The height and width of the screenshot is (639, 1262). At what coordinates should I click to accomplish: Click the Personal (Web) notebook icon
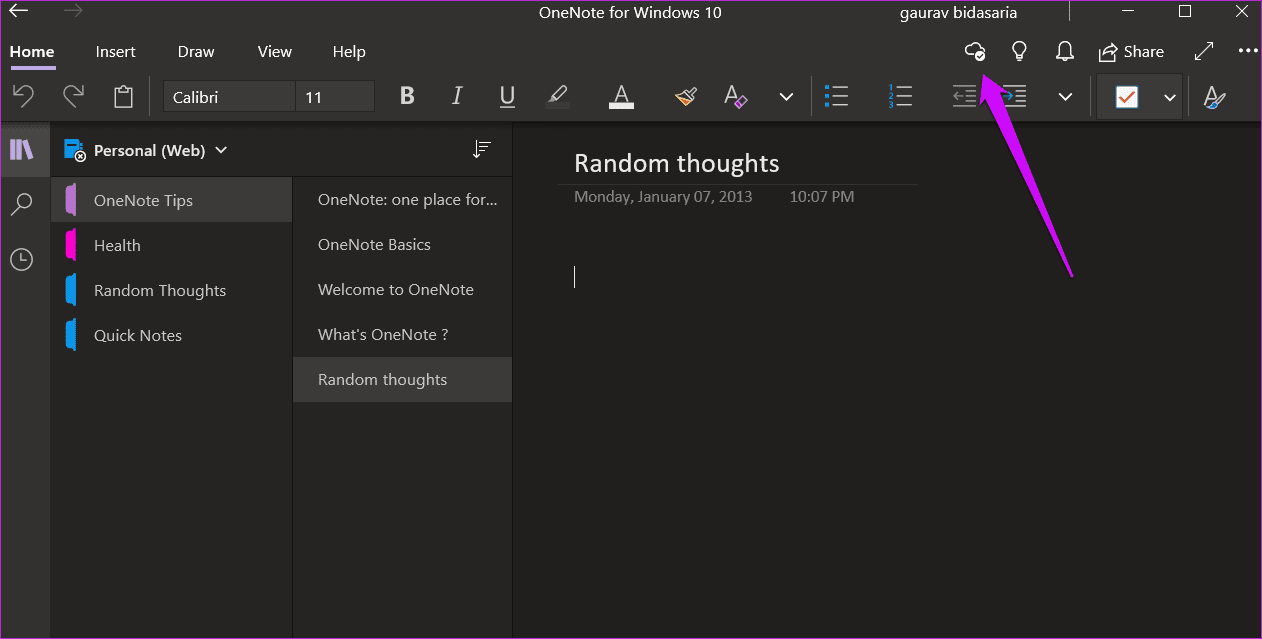(75, 150)
